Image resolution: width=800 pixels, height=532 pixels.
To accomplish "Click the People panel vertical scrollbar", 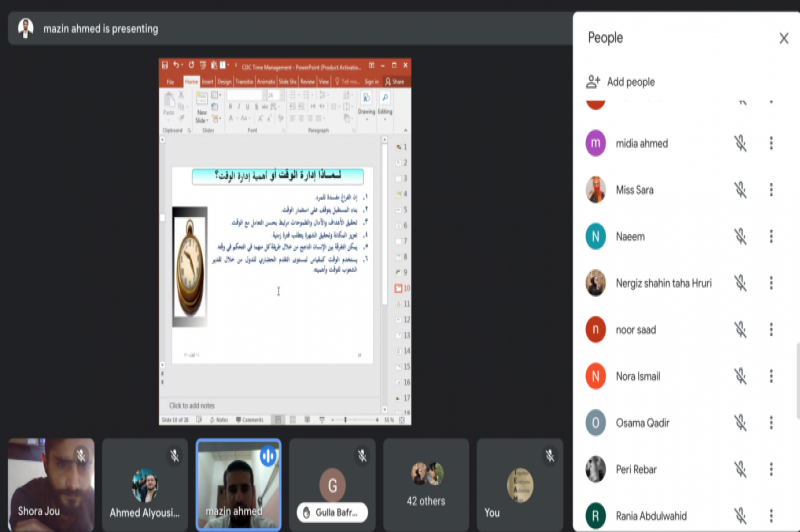I will (x=796, y=380).
